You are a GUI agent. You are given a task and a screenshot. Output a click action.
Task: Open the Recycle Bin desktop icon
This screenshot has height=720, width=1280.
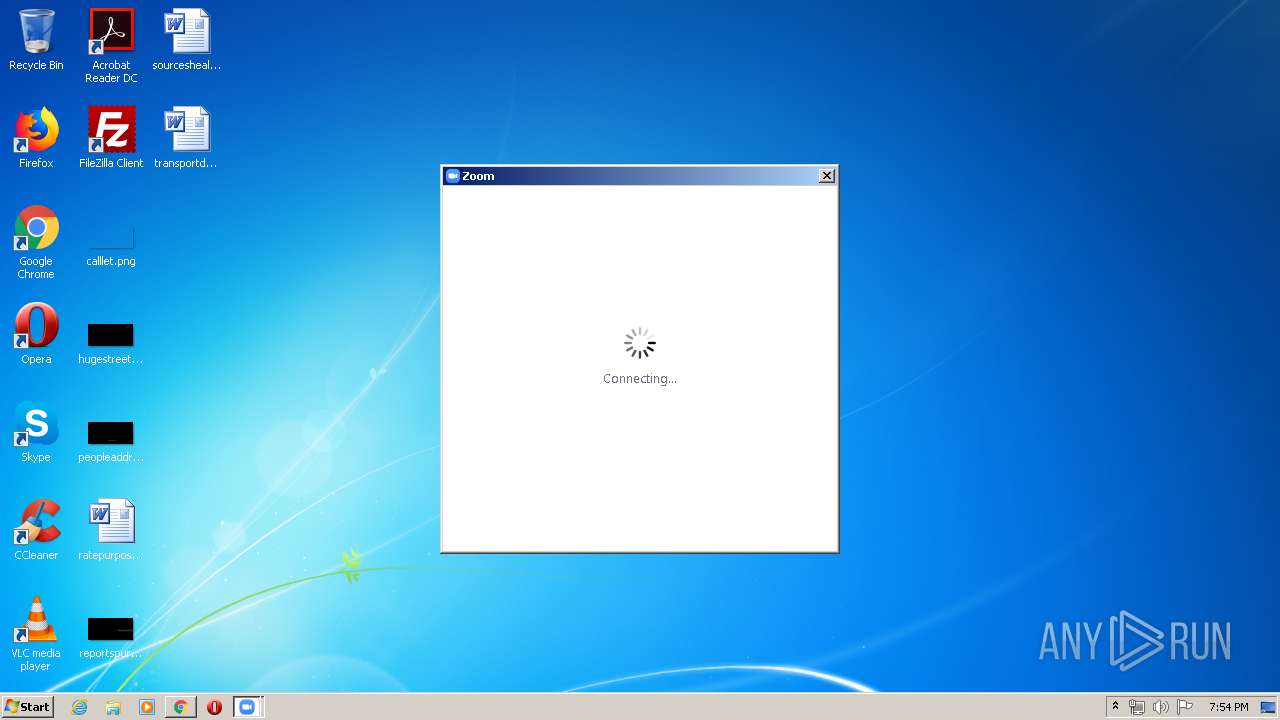(36, 40)
